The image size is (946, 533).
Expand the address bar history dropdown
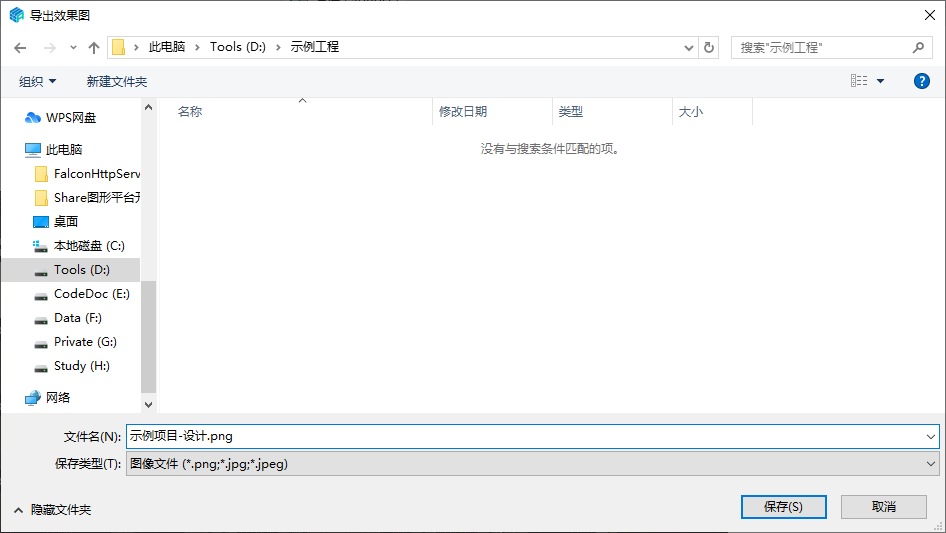689,47
